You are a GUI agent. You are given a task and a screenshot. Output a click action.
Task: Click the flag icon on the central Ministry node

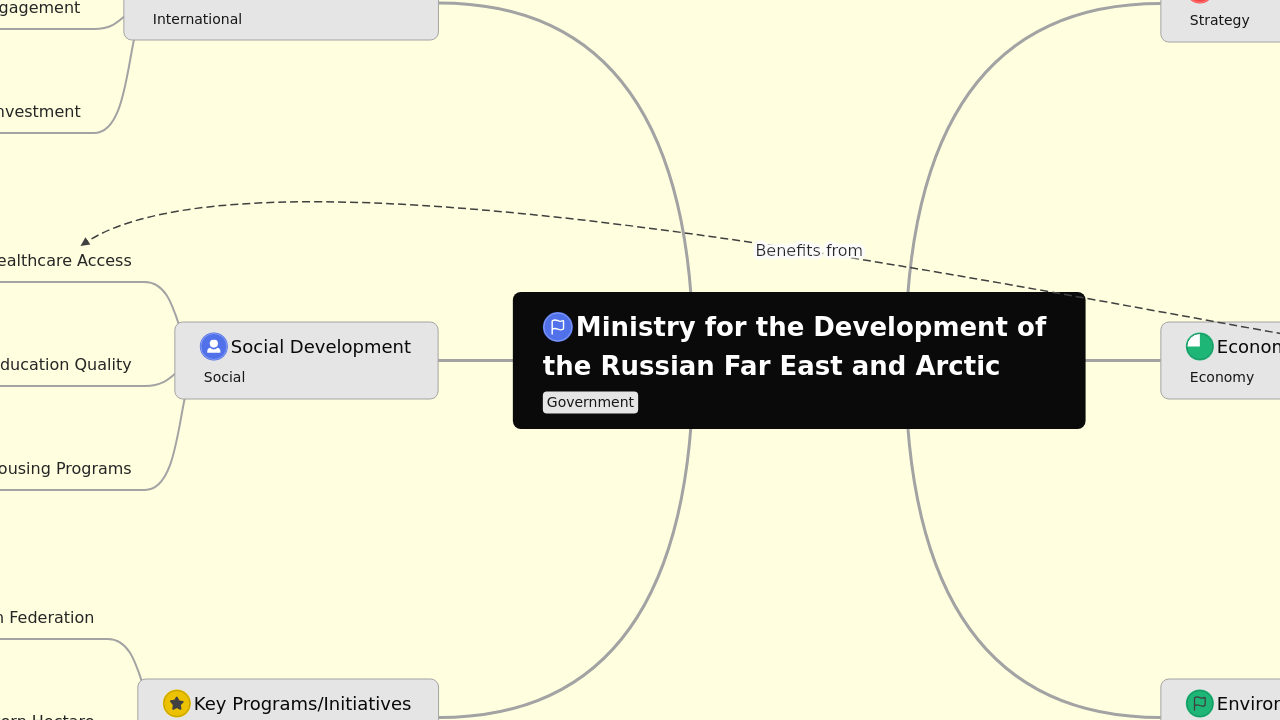click(558, 327)
